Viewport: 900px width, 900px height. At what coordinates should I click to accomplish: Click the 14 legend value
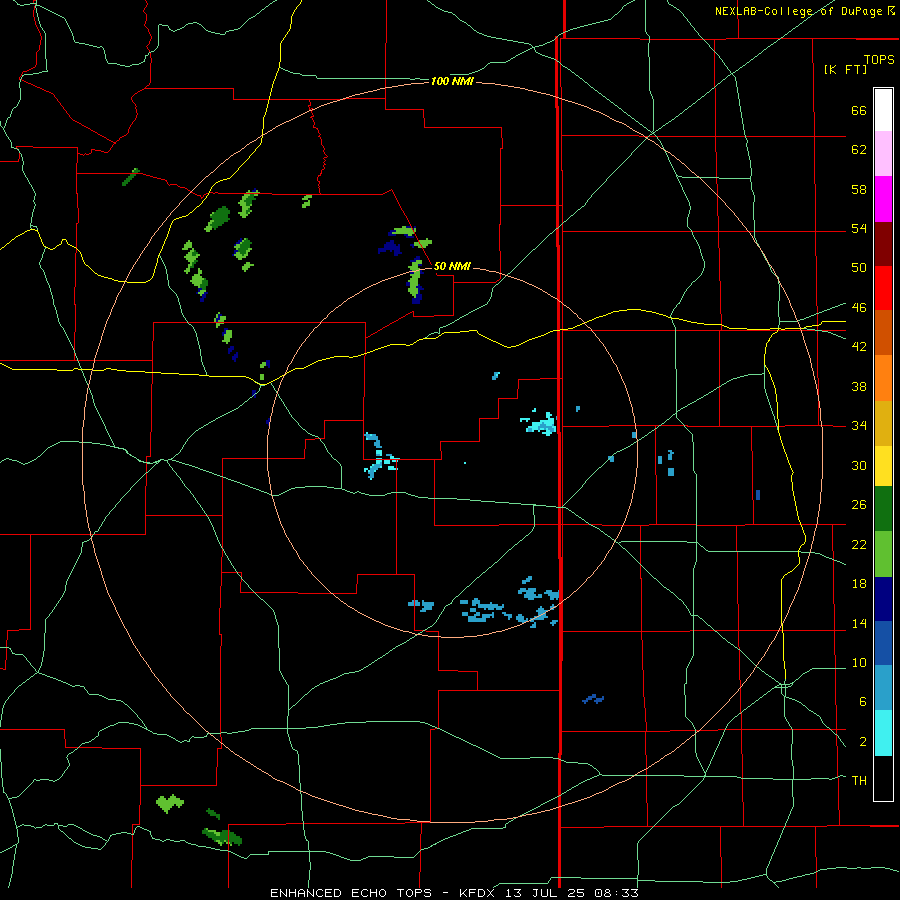859,624
